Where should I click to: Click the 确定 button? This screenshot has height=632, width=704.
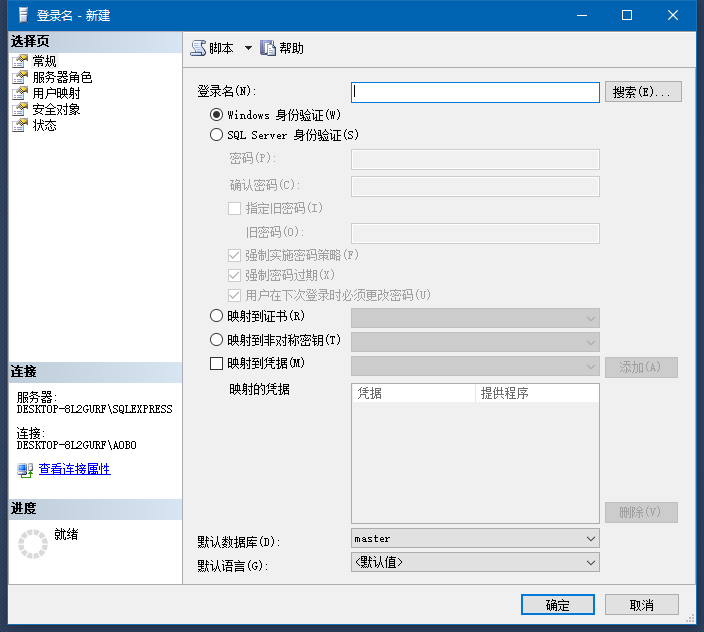pos(558,605)
